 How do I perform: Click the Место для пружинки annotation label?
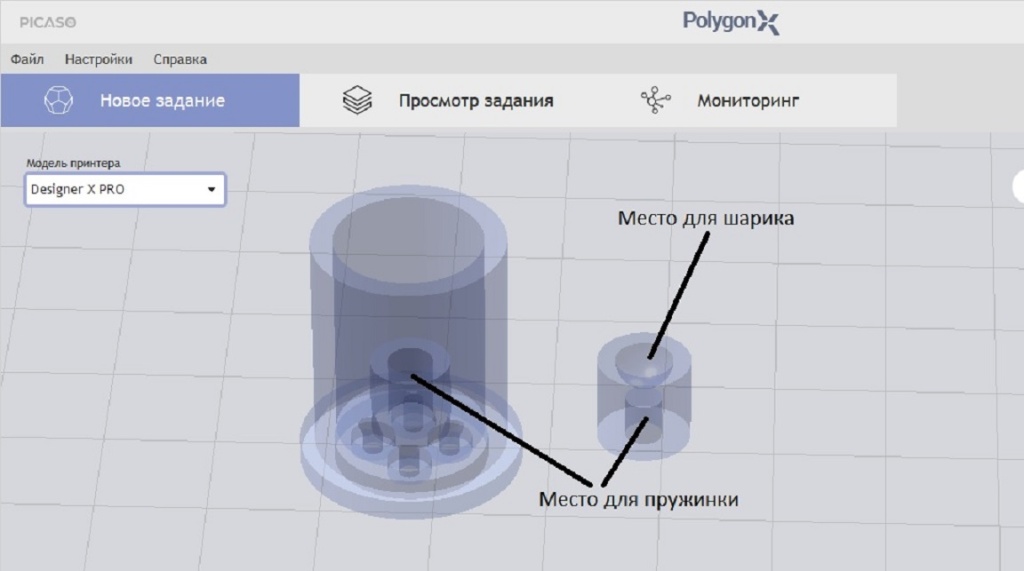coord(638,499)
